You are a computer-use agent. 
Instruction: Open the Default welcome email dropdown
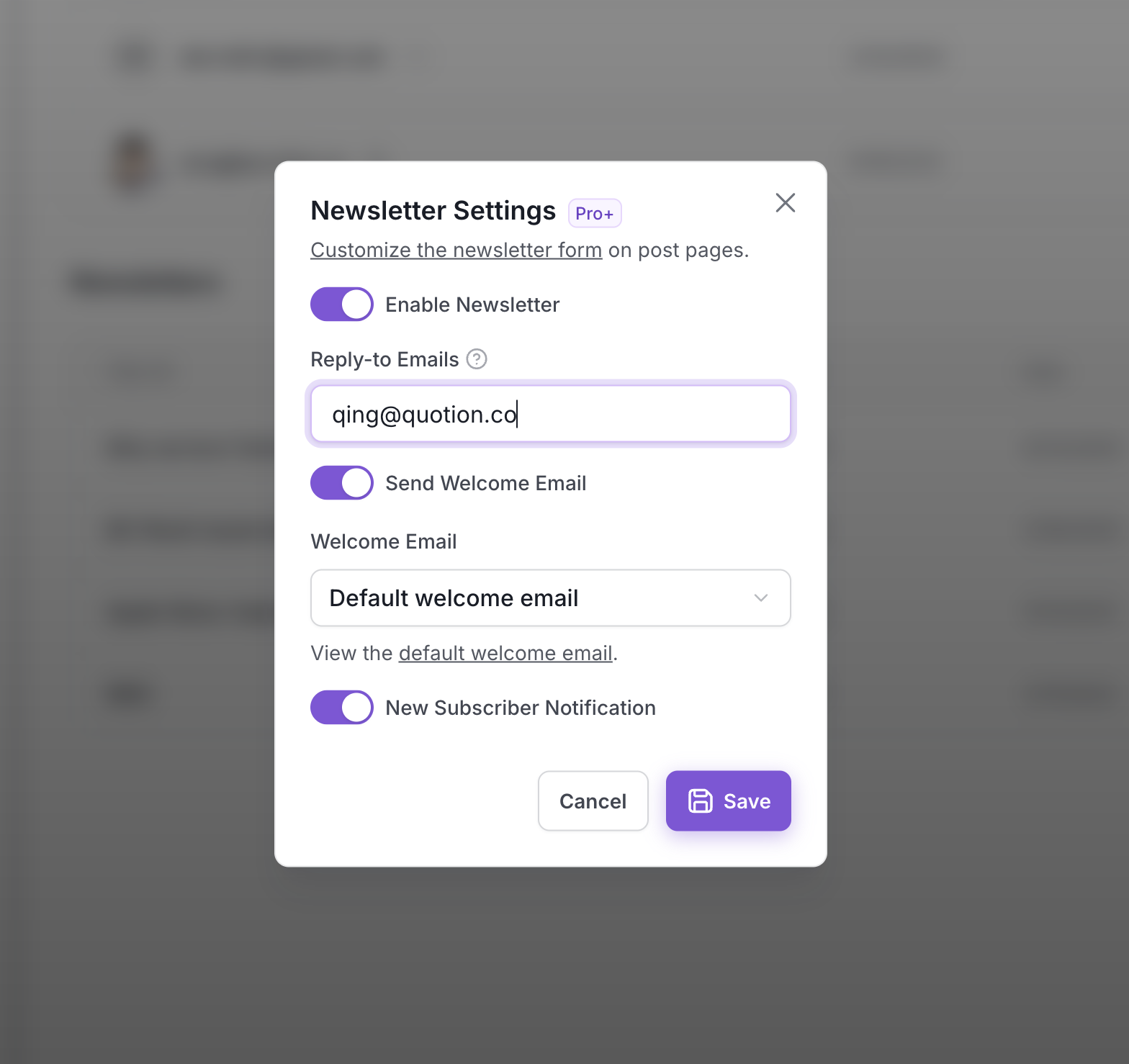(x=551, y=598)
